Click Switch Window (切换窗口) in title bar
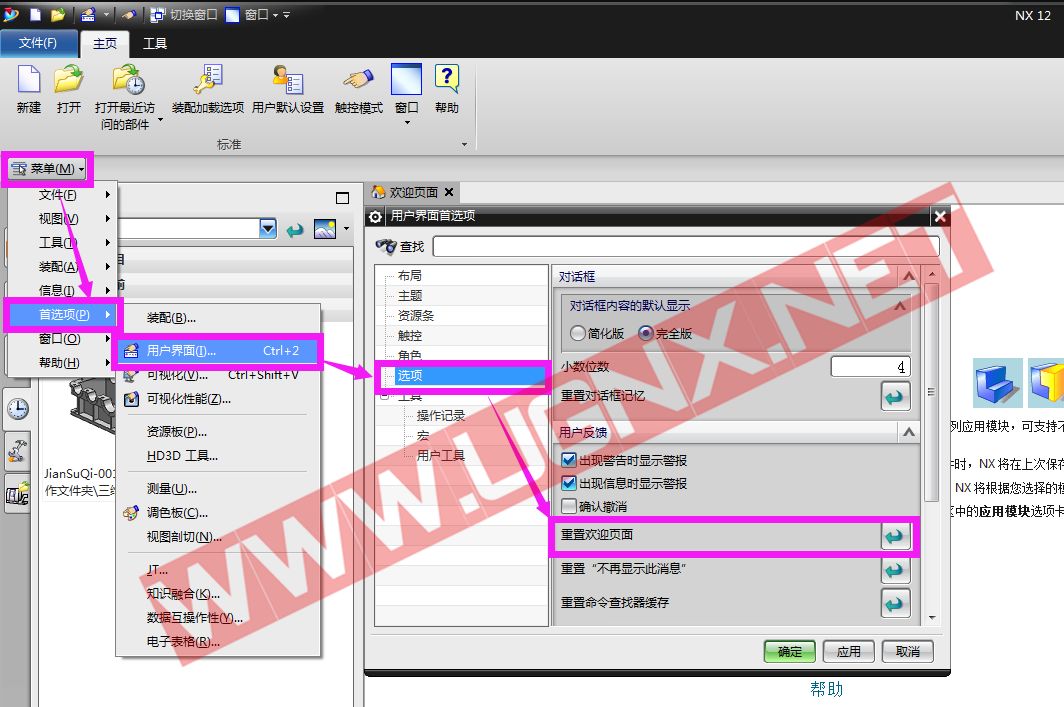The width and height of the screenshot is (1064, 707). [184, 14]
